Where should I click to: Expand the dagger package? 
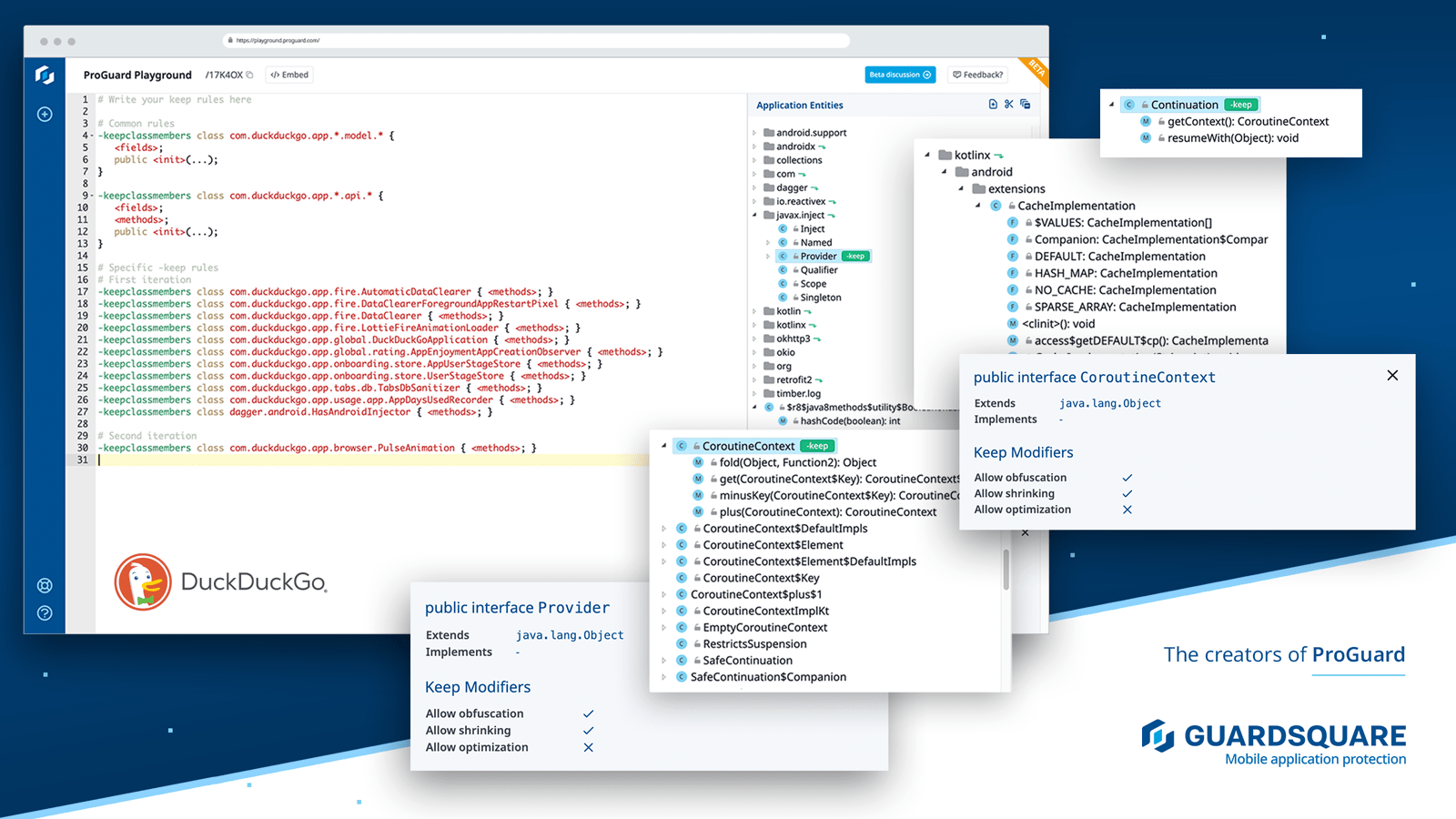pos(754,187)
